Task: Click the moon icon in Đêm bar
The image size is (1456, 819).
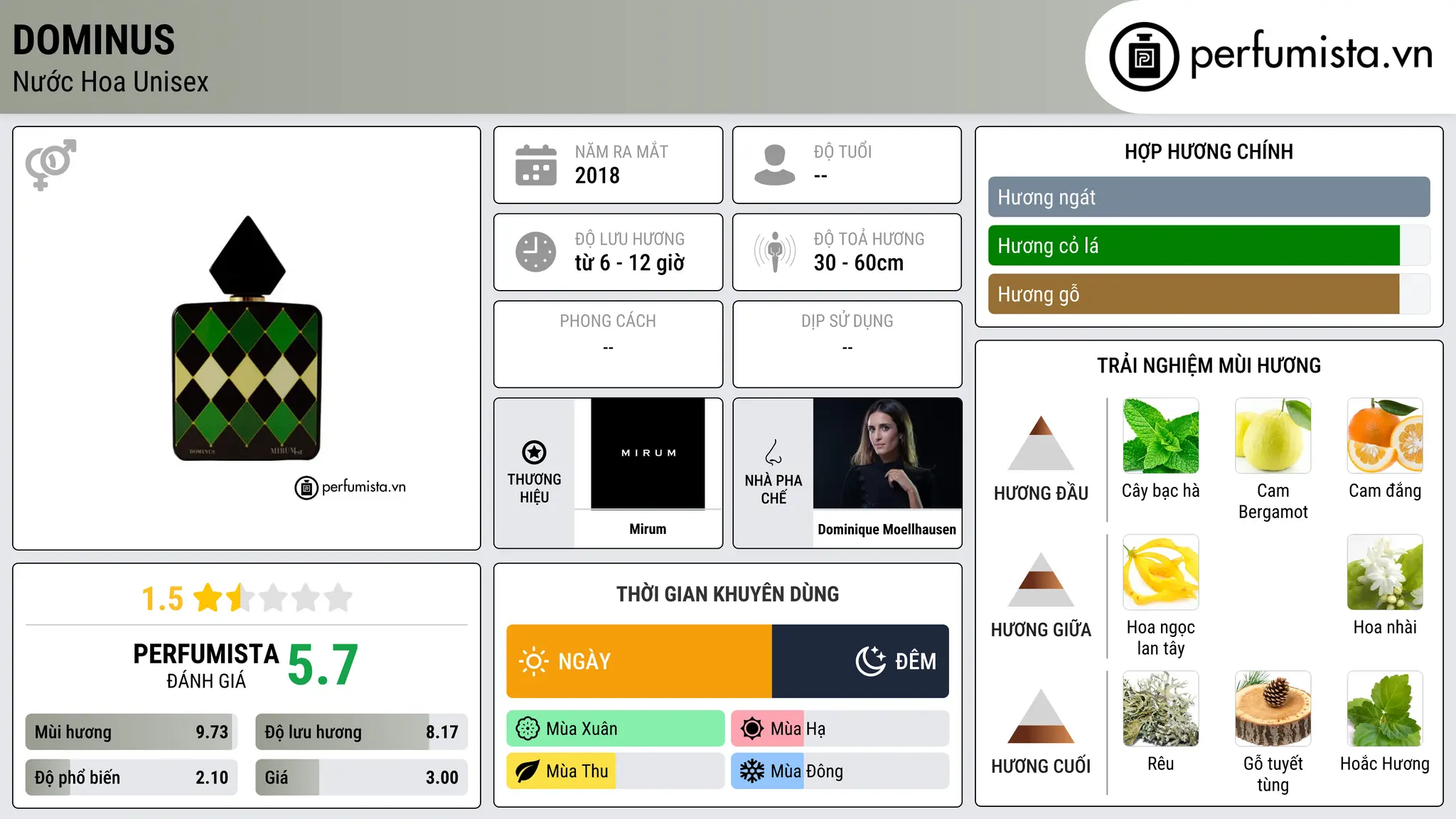Action: (x=870, y=661)
